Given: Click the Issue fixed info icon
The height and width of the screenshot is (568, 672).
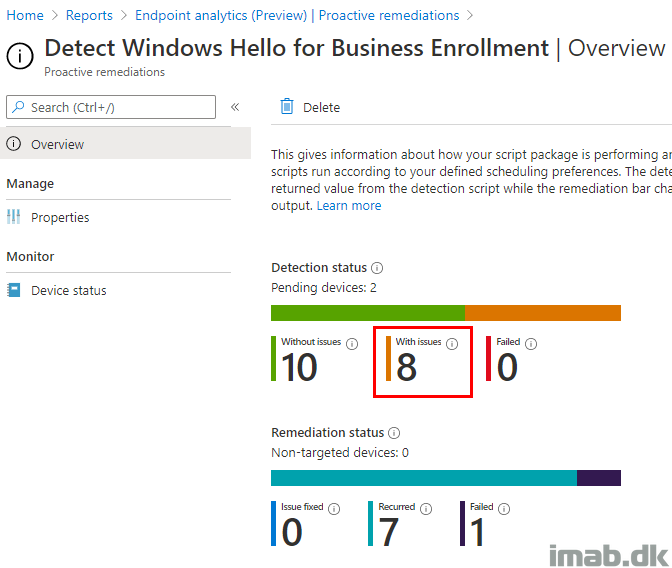Looking at the screenshot, I should click(334, 509).
